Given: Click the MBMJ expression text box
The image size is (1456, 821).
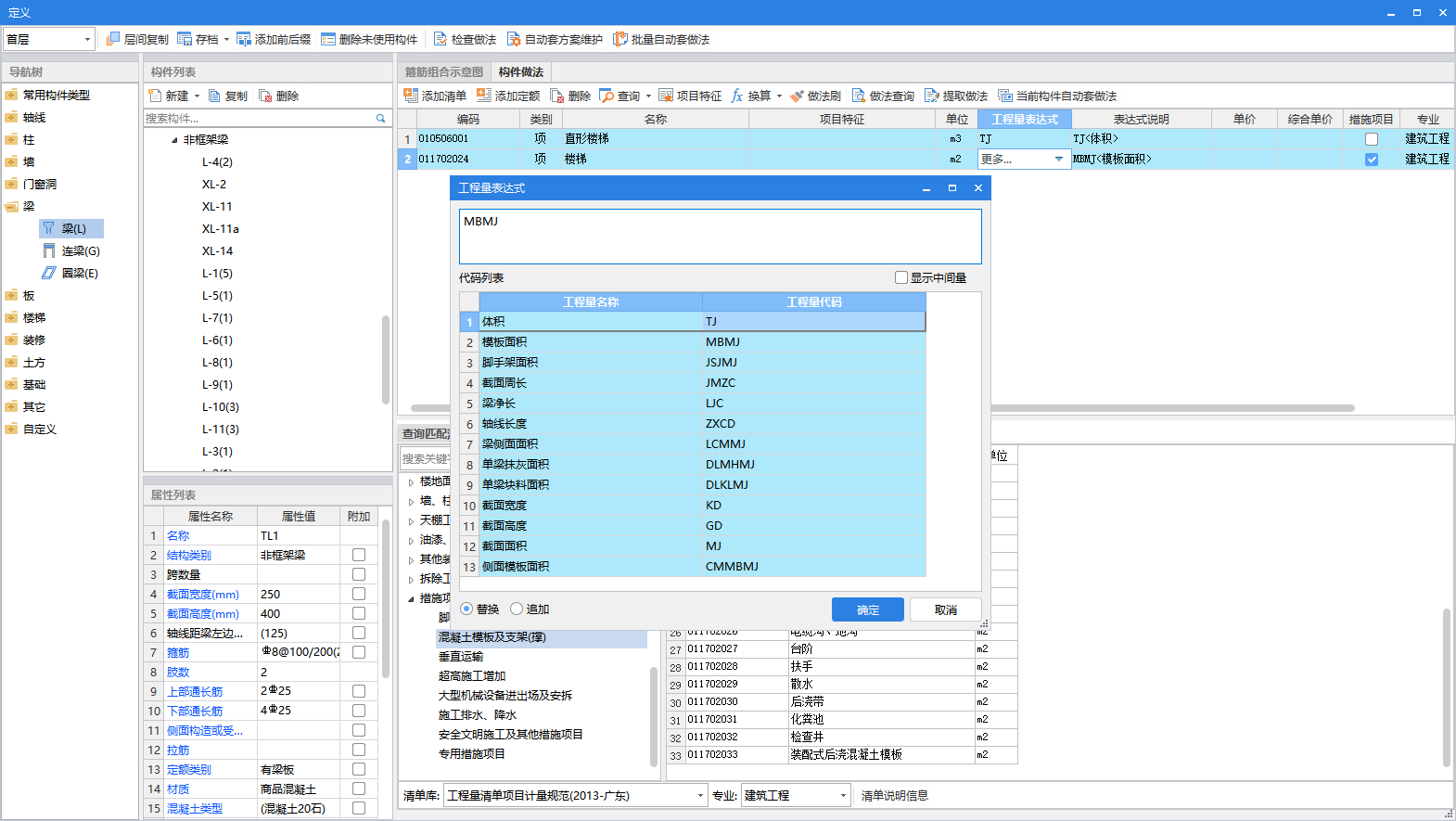Looking at the screenshot, I should click(720, 237).
